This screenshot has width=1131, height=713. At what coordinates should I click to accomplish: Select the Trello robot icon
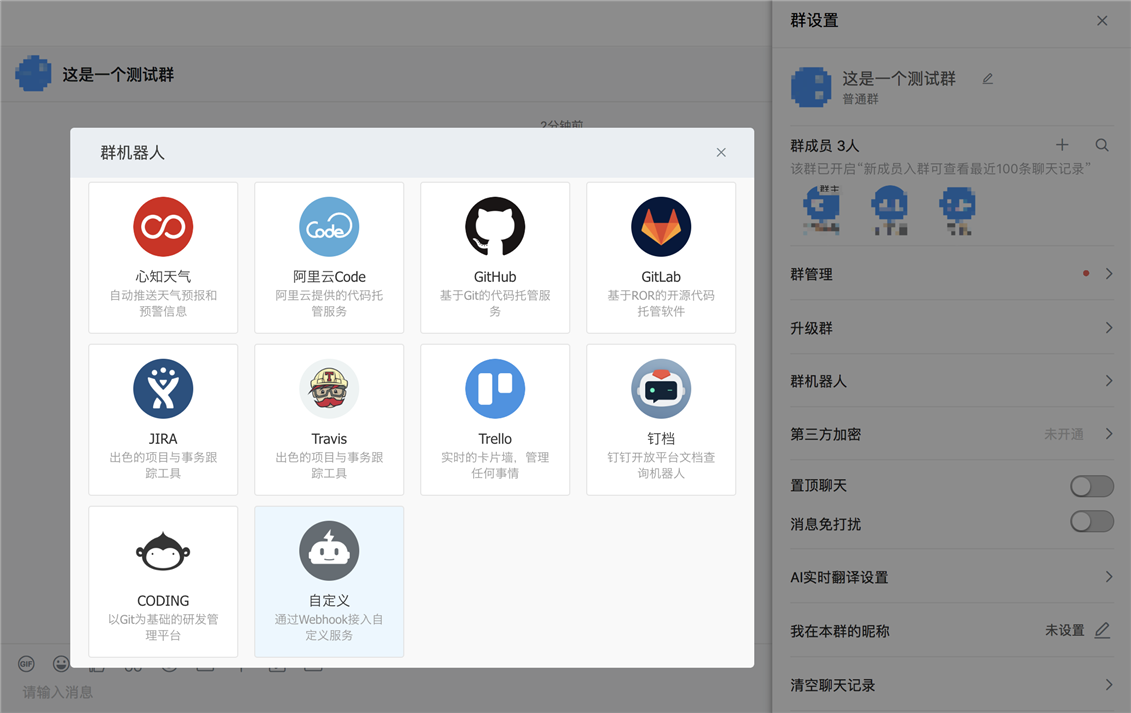[x=495, y=389]
